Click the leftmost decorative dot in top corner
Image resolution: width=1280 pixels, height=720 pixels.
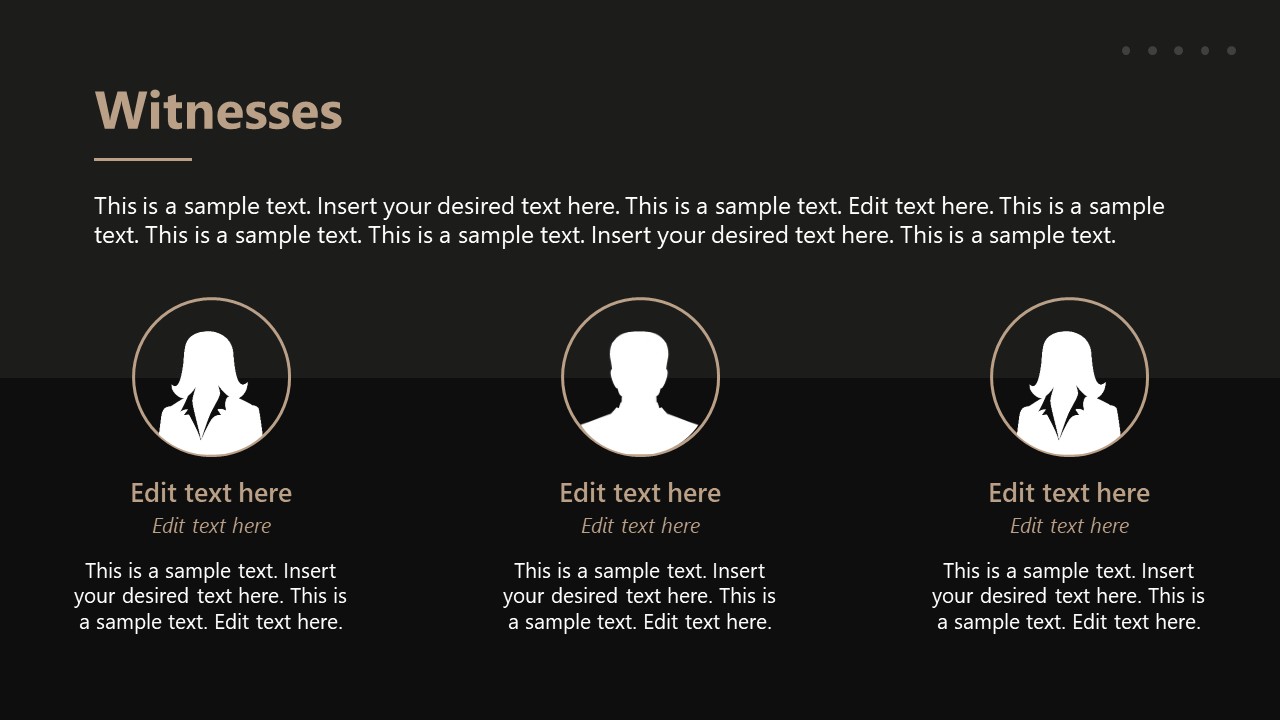(1126, 51)
